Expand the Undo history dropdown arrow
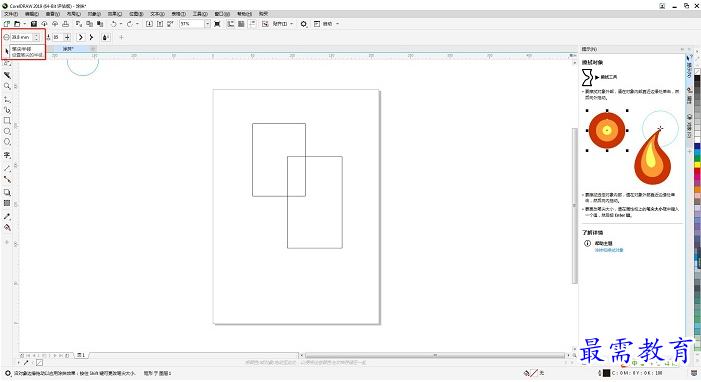Viewport: 701px width, 382px height. coord(121,24)
